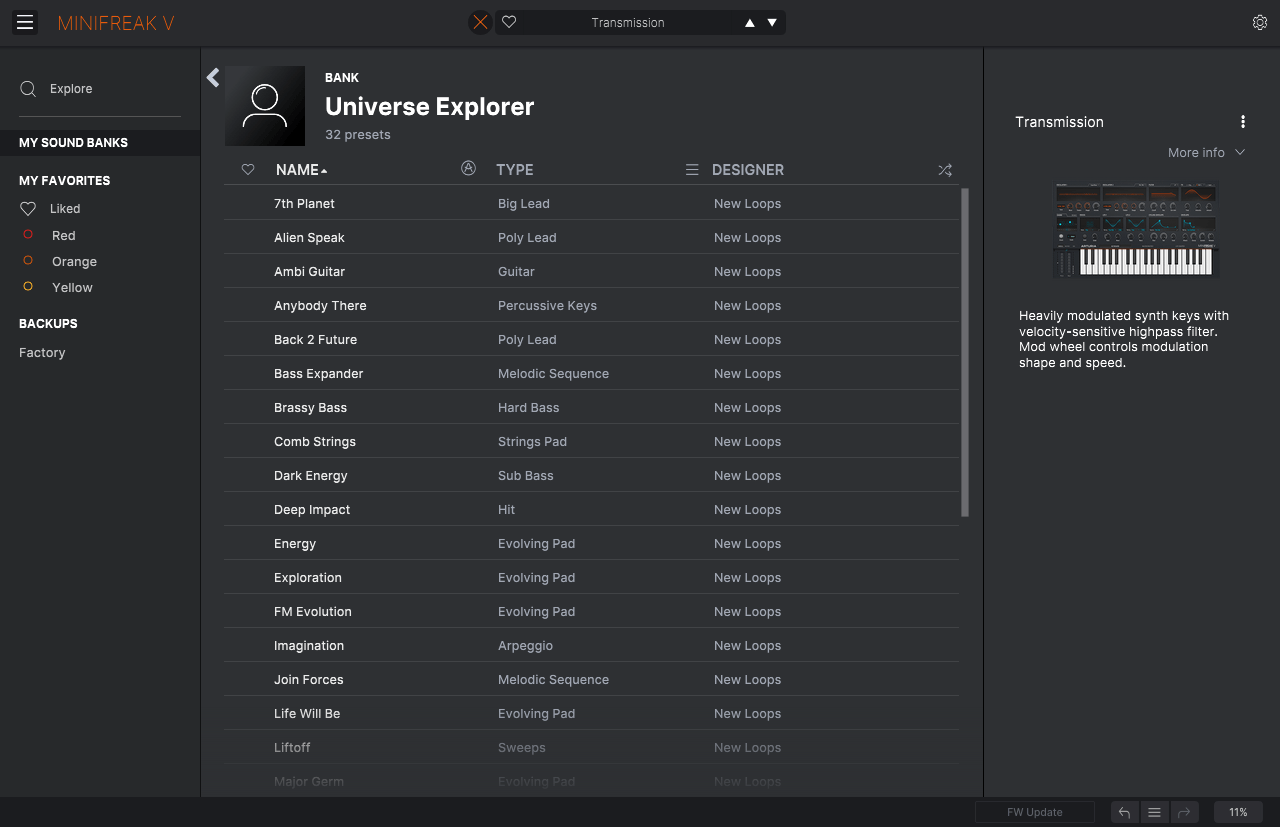Viewport: 1280px width, 827px height.
Task: Expand the More info section
Action: coord(1206,153)
